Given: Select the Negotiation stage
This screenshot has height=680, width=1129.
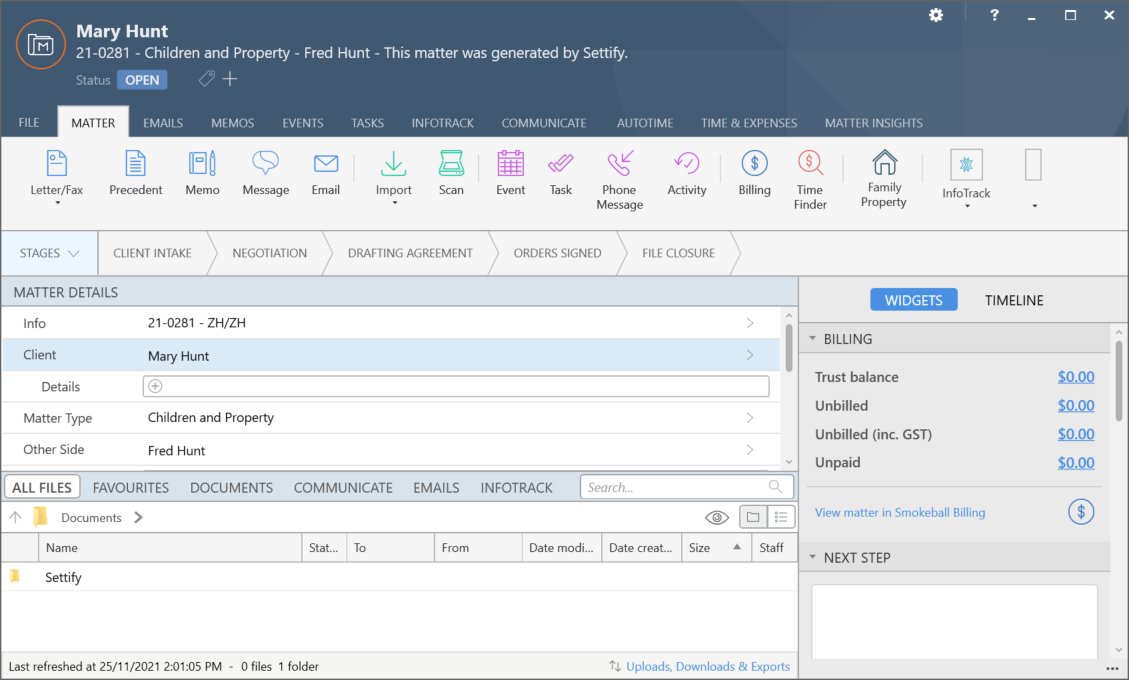Looking at the screenshot, I should [269, 254].
